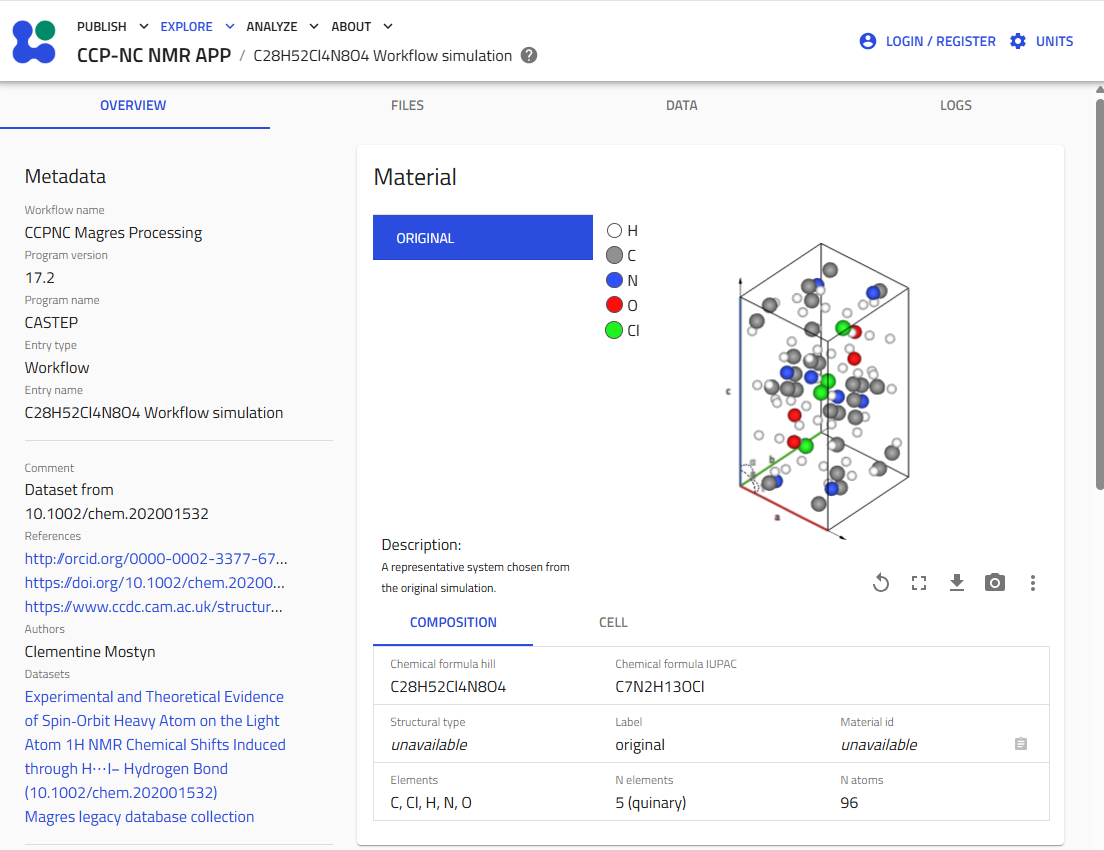Select the ORIGINAL structure button
This screenshot has width=1104, height=850.
483,238
